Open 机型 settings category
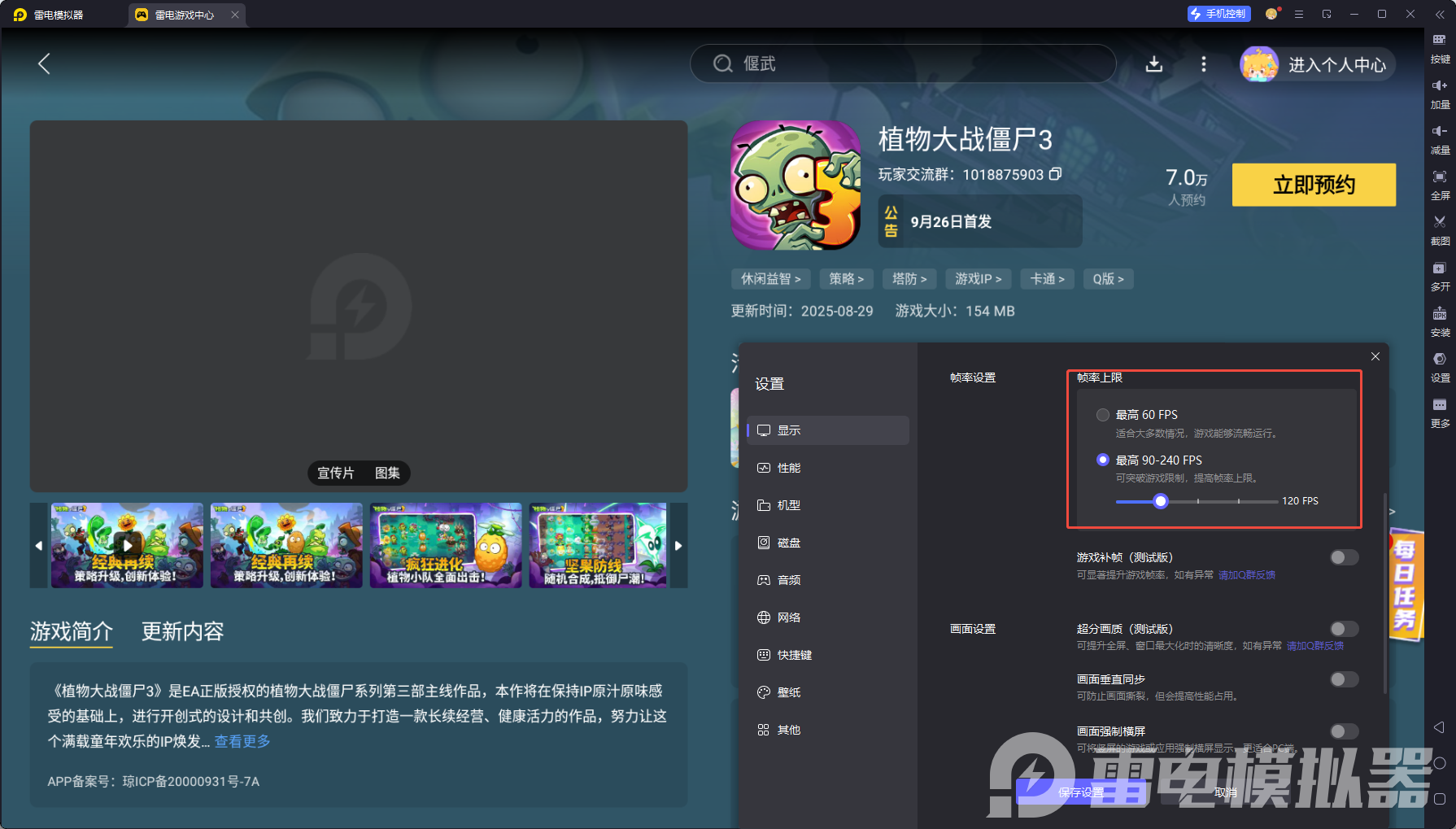Screen dimensions: 1456x829 pyautogui.click(x=828, y=505)
